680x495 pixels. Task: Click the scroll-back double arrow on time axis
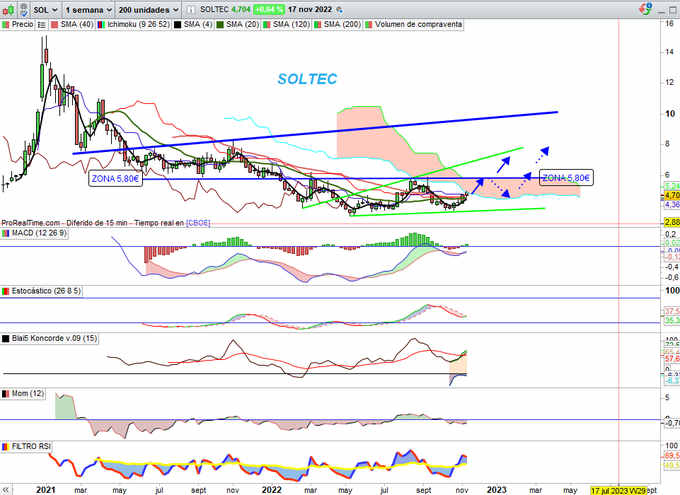(x=5, y=490)
